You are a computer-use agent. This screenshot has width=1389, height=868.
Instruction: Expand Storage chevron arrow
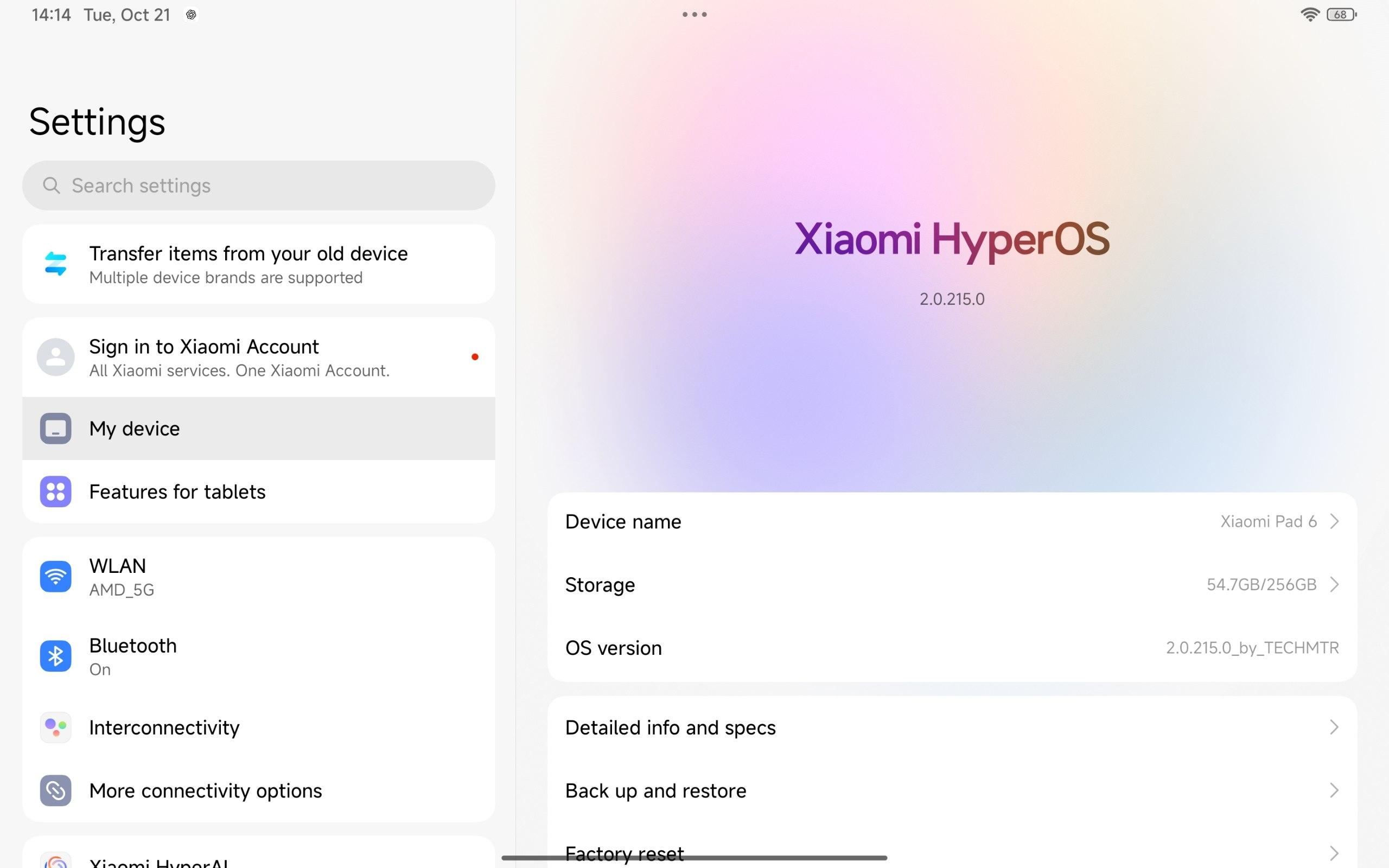click(x=1335, y=584)
